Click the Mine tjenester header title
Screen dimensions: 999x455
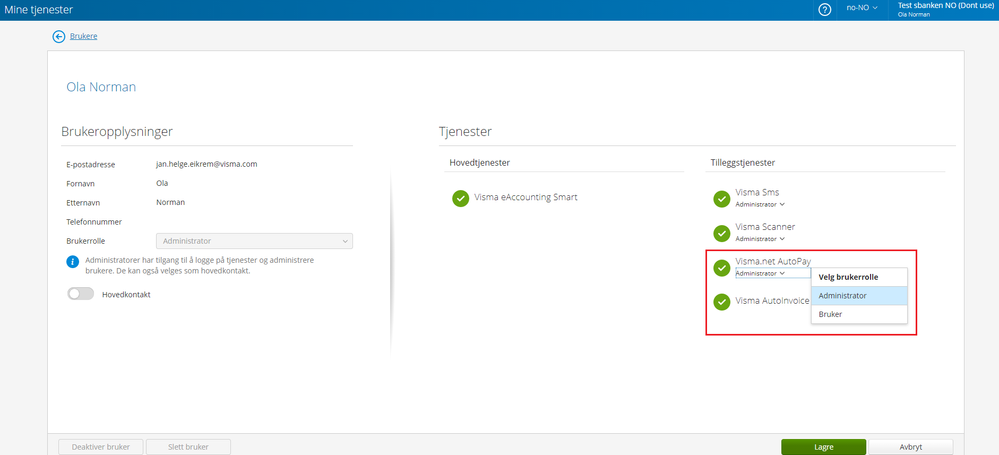click(38, 10)
